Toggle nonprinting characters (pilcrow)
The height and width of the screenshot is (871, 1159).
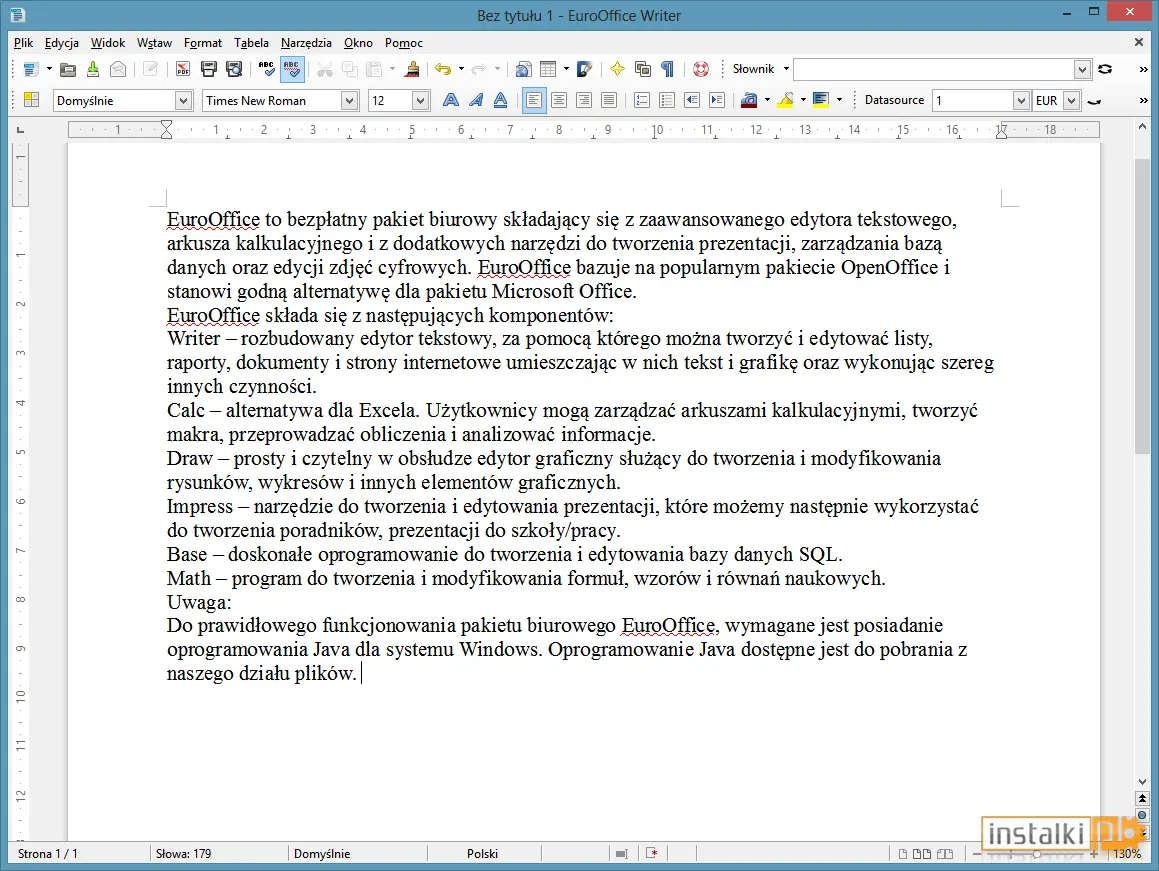coord(667,69)
